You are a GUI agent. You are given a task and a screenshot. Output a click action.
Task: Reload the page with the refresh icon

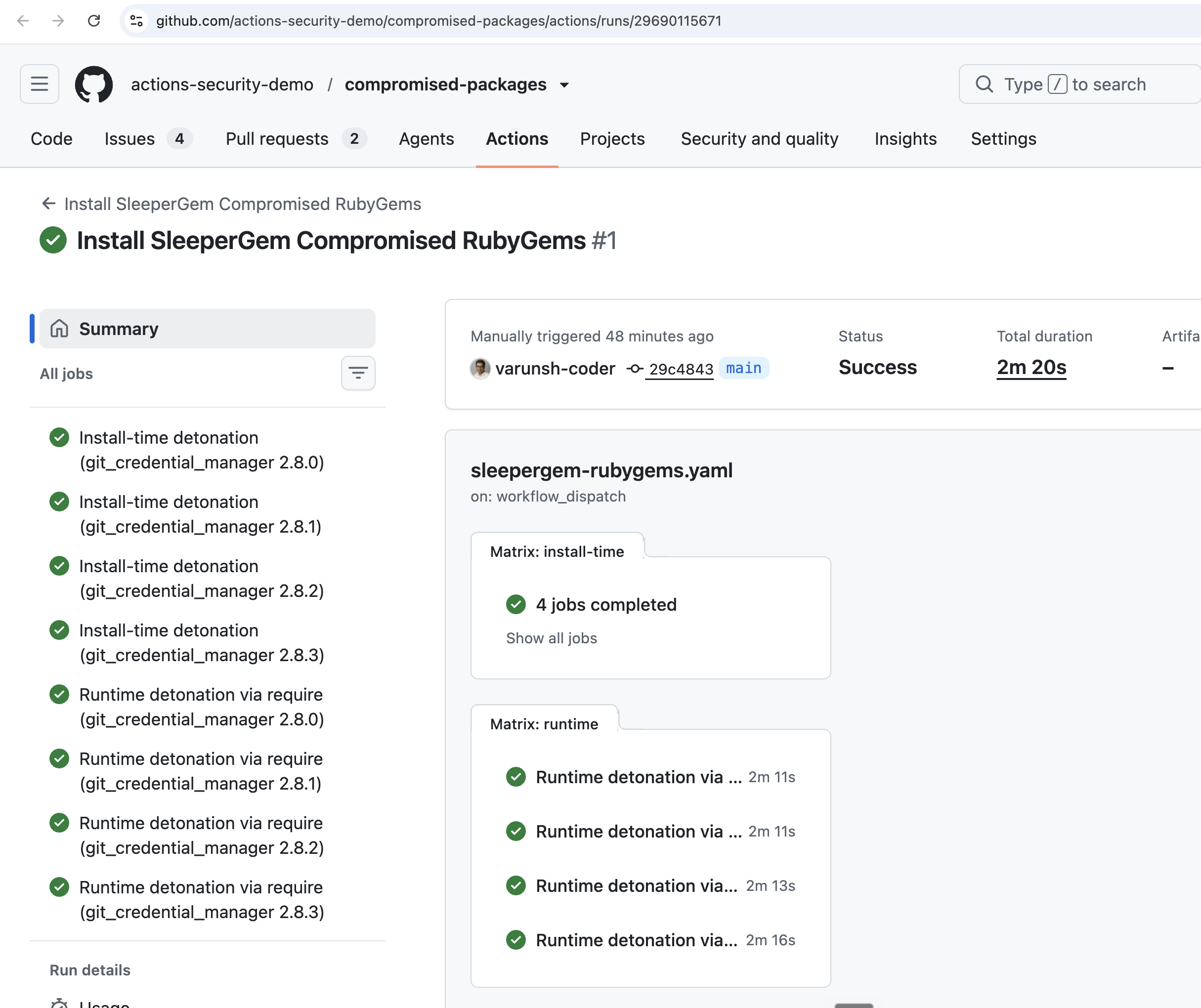coord(94,21)
